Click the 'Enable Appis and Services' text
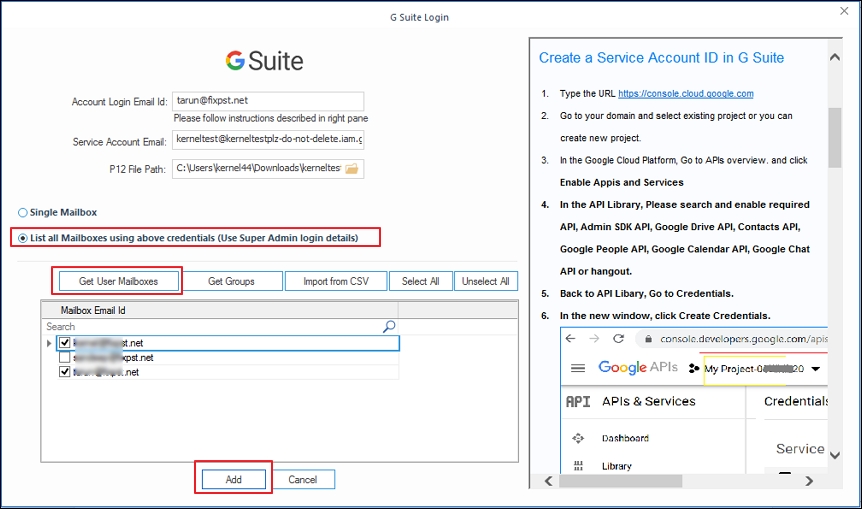 621,182
